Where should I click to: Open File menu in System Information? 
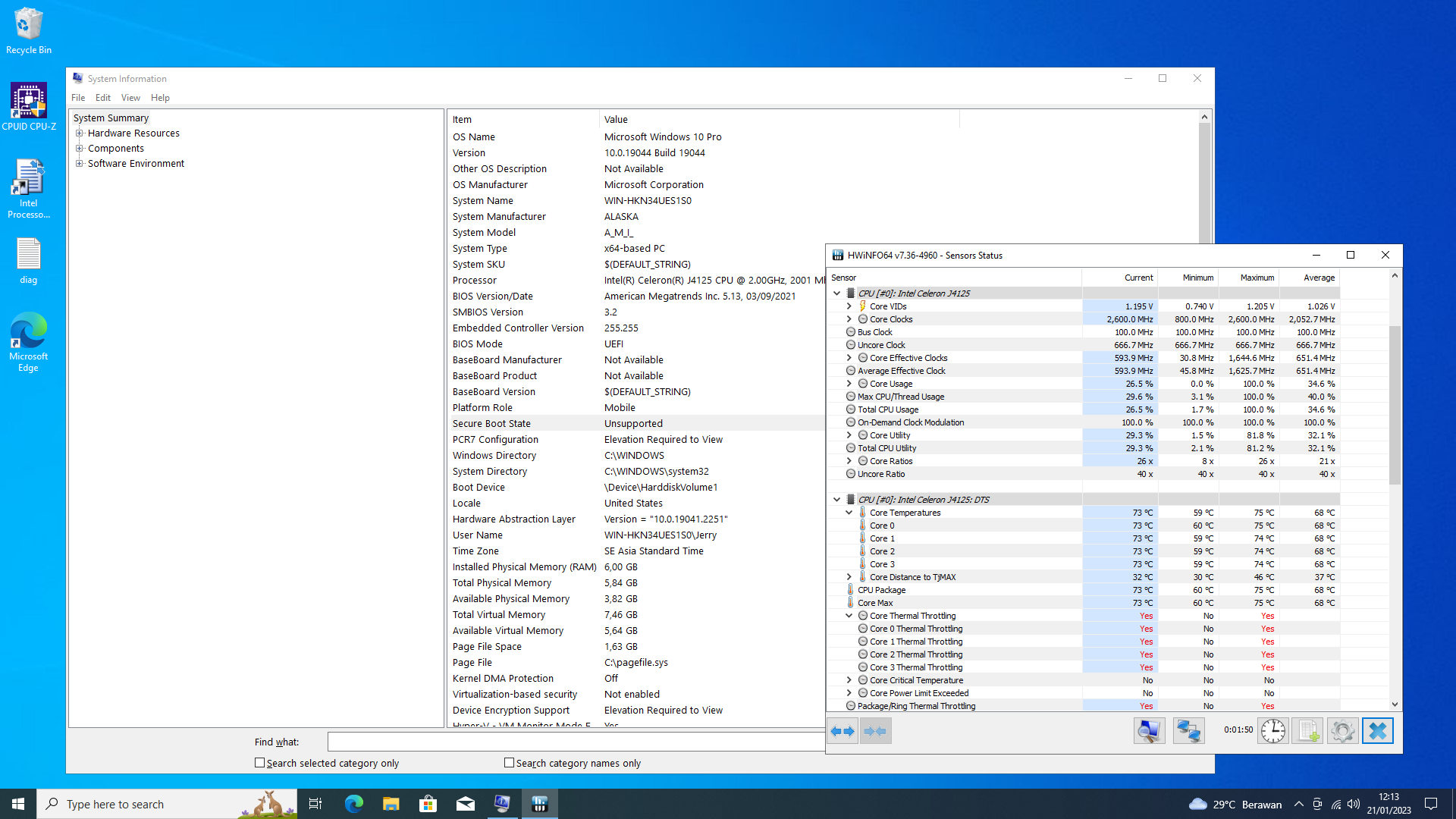[x=78, y=98]
